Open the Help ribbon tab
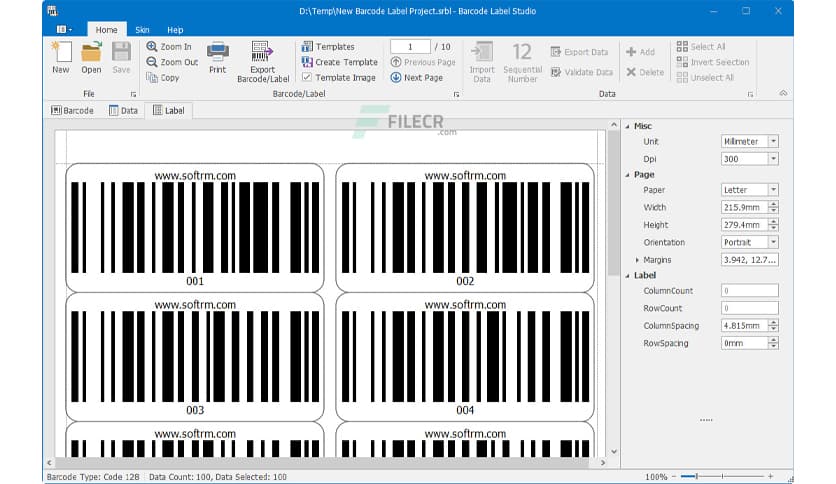836x484 pixels. pyautogui.click(x=175, y=30)
